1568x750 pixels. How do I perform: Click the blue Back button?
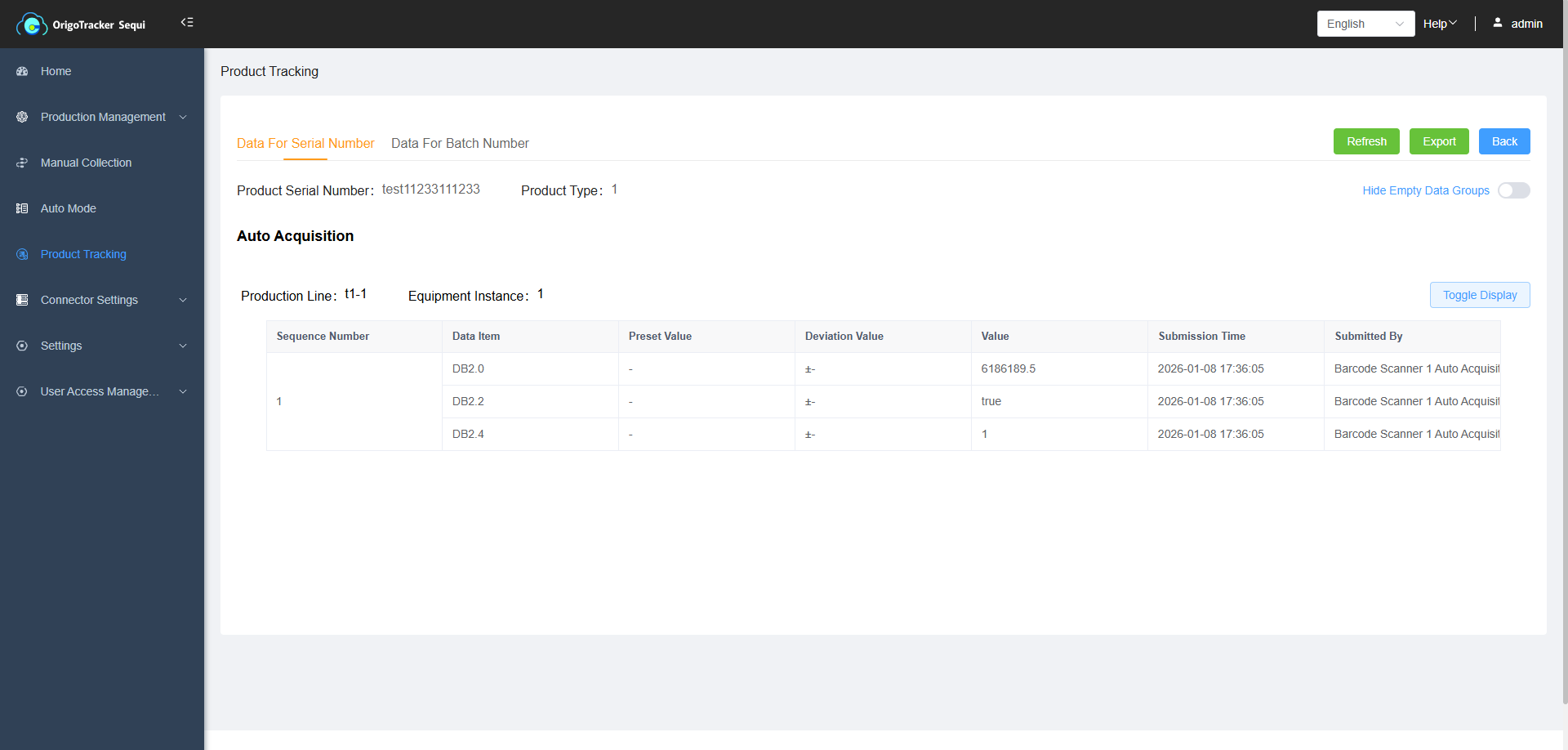pos(1503,141)
